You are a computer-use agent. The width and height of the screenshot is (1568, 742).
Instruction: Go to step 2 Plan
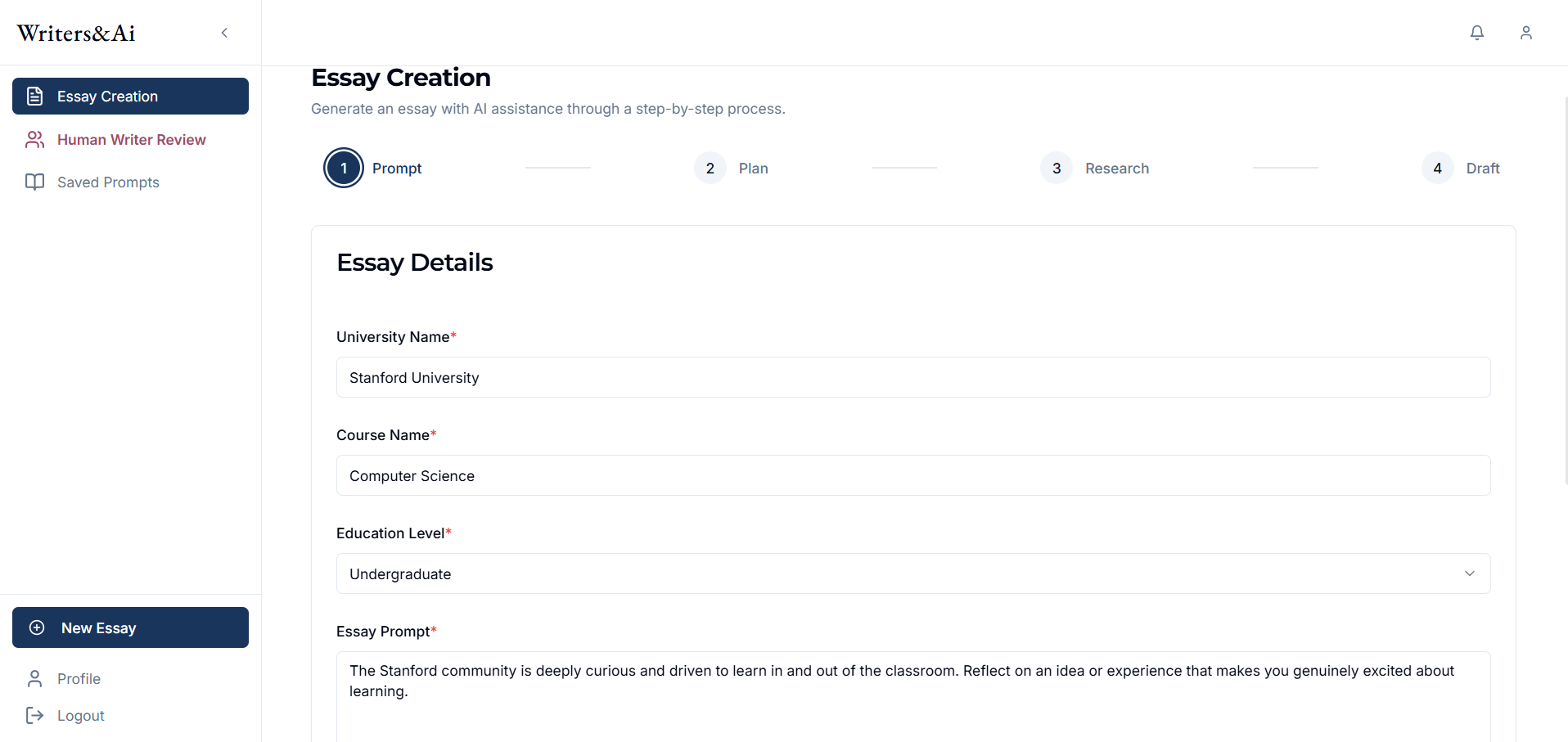point(710,169)
